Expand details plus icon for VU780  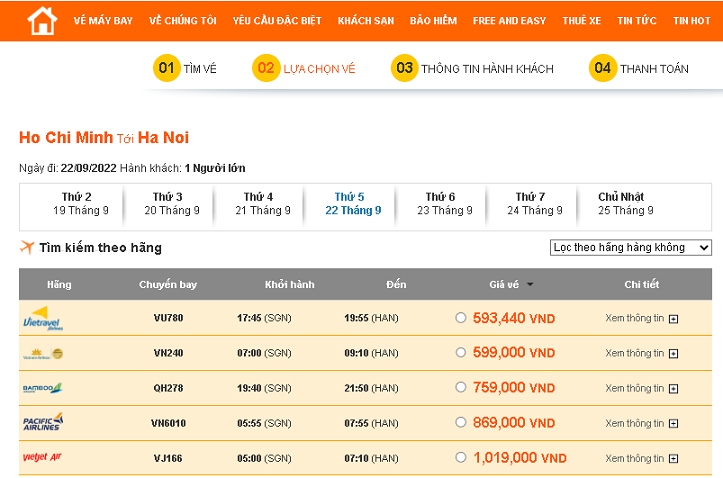coord(674,319)
